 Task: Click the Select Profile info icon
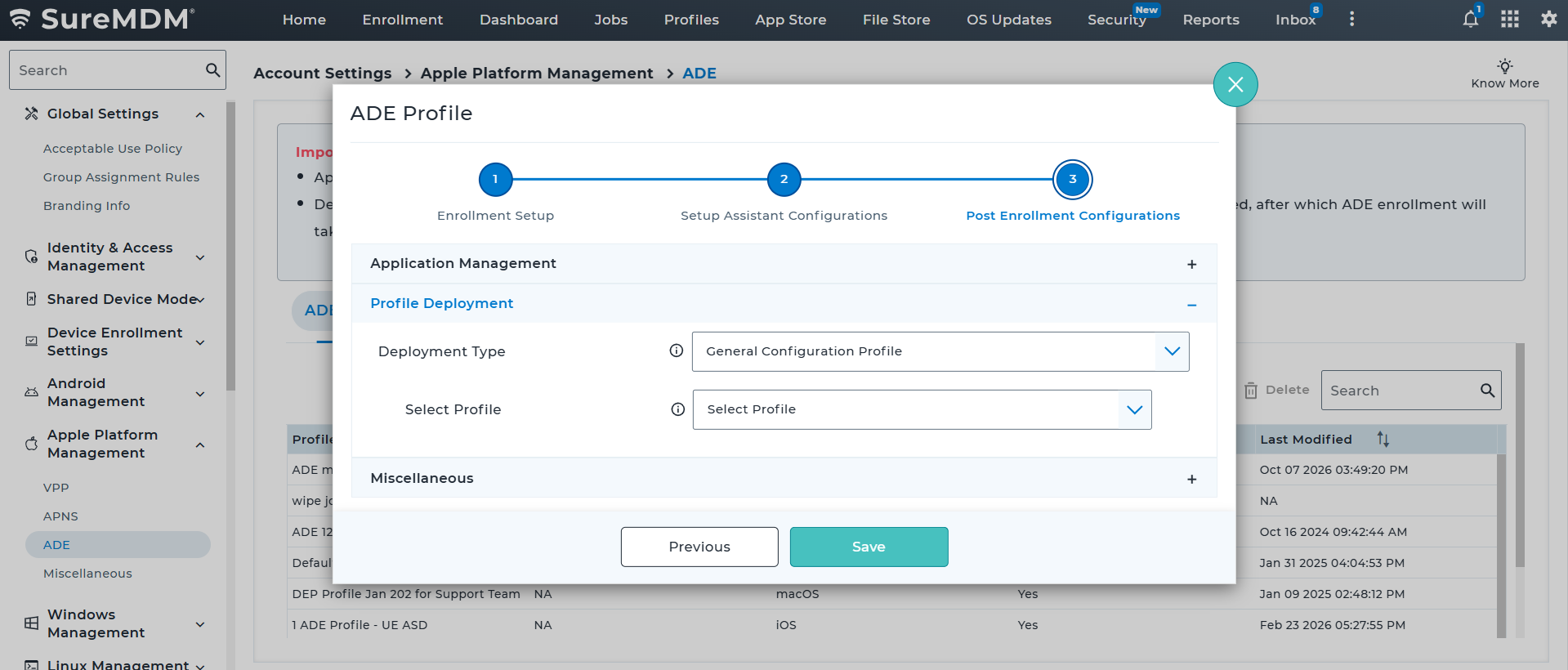(x=678, y=409)
